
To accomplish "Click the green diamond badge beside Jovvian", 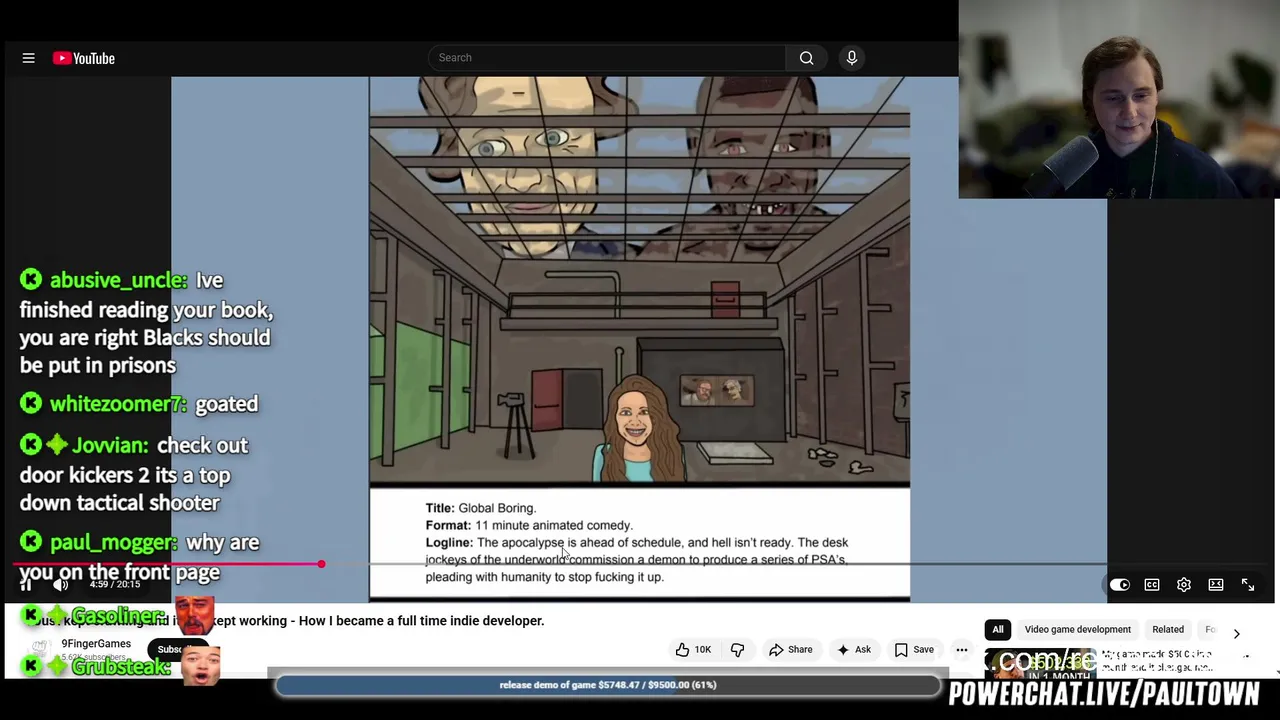I will coord(57,445).
